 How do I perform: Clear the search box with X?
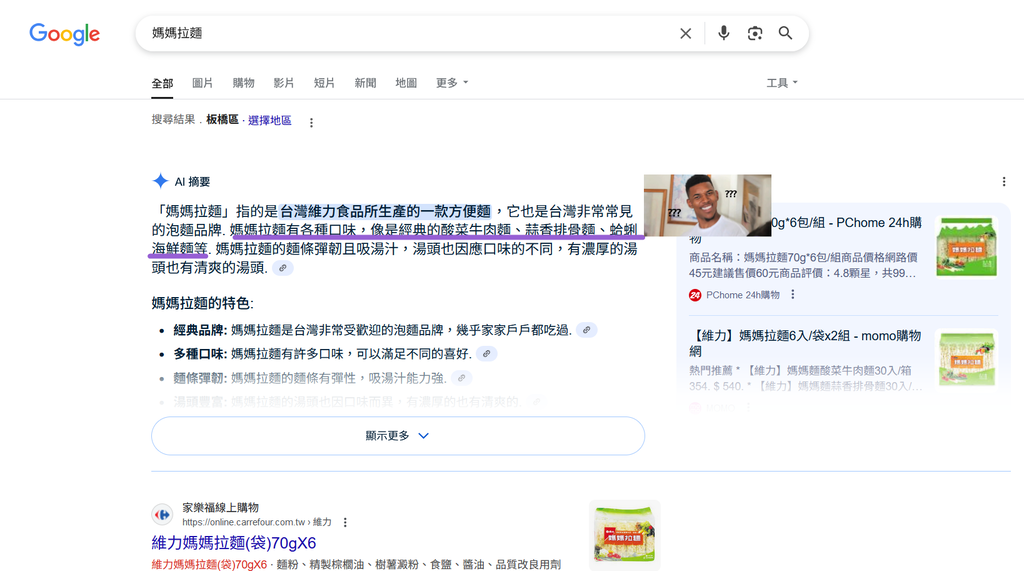point(685,33)
